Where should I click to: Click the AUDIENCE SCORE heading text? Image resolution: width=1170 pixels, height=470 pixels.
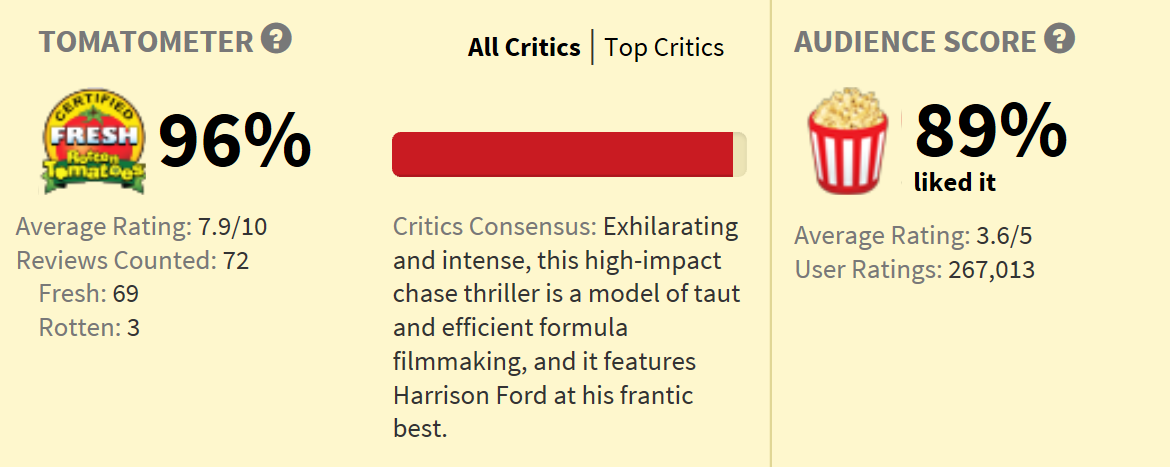[x=916, y=42]
